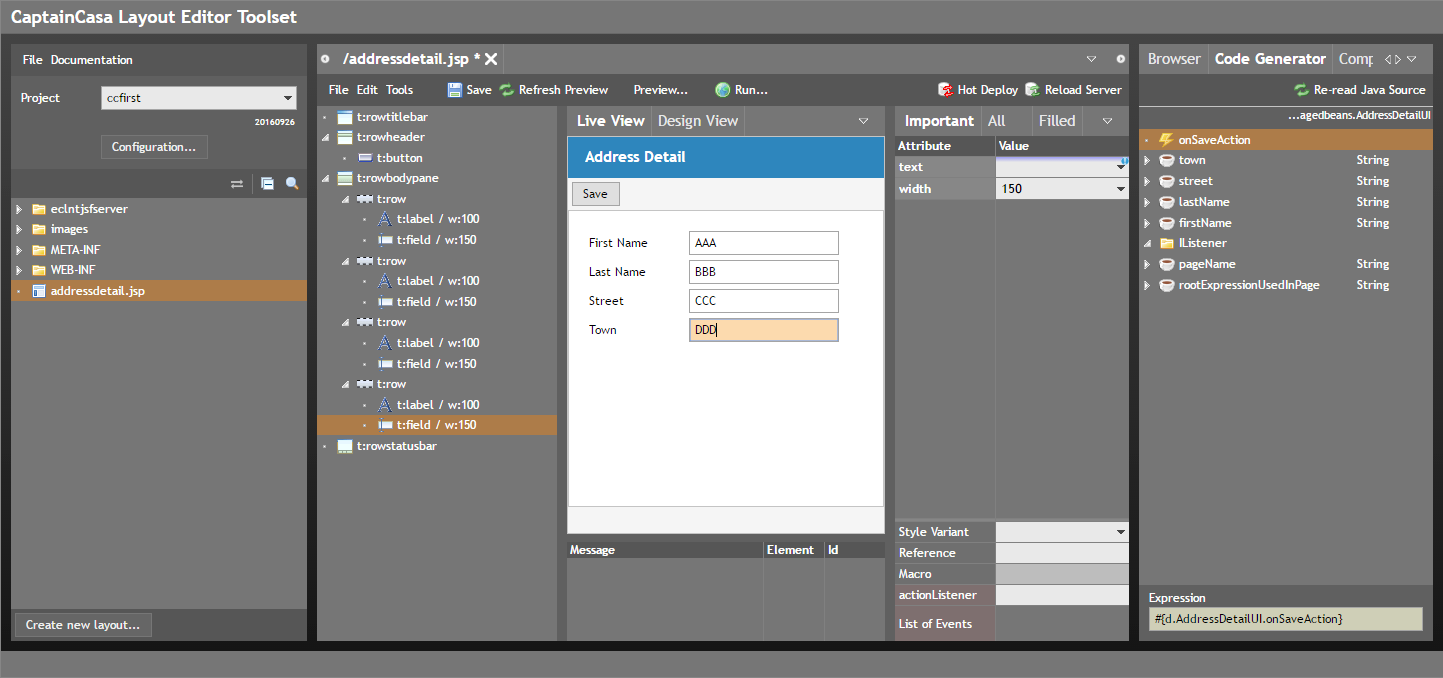
Task: Close the /addressdetail.jsp tab
Action: [x=491, y=59]
